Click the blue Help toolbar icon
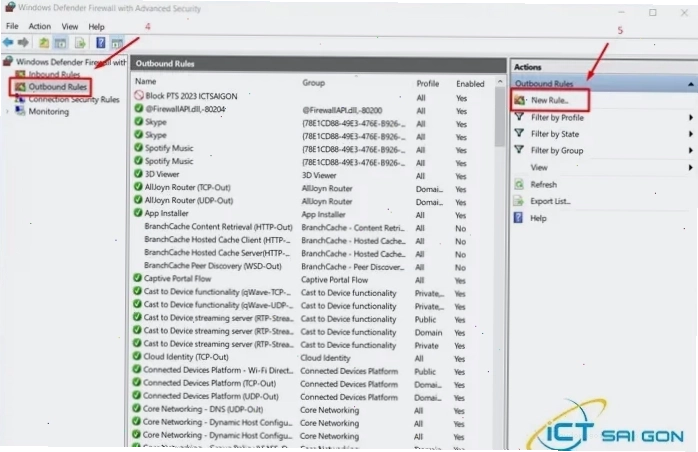Image resolution: width=698 pixels, height=452 pixels. [x=101, y=43]
